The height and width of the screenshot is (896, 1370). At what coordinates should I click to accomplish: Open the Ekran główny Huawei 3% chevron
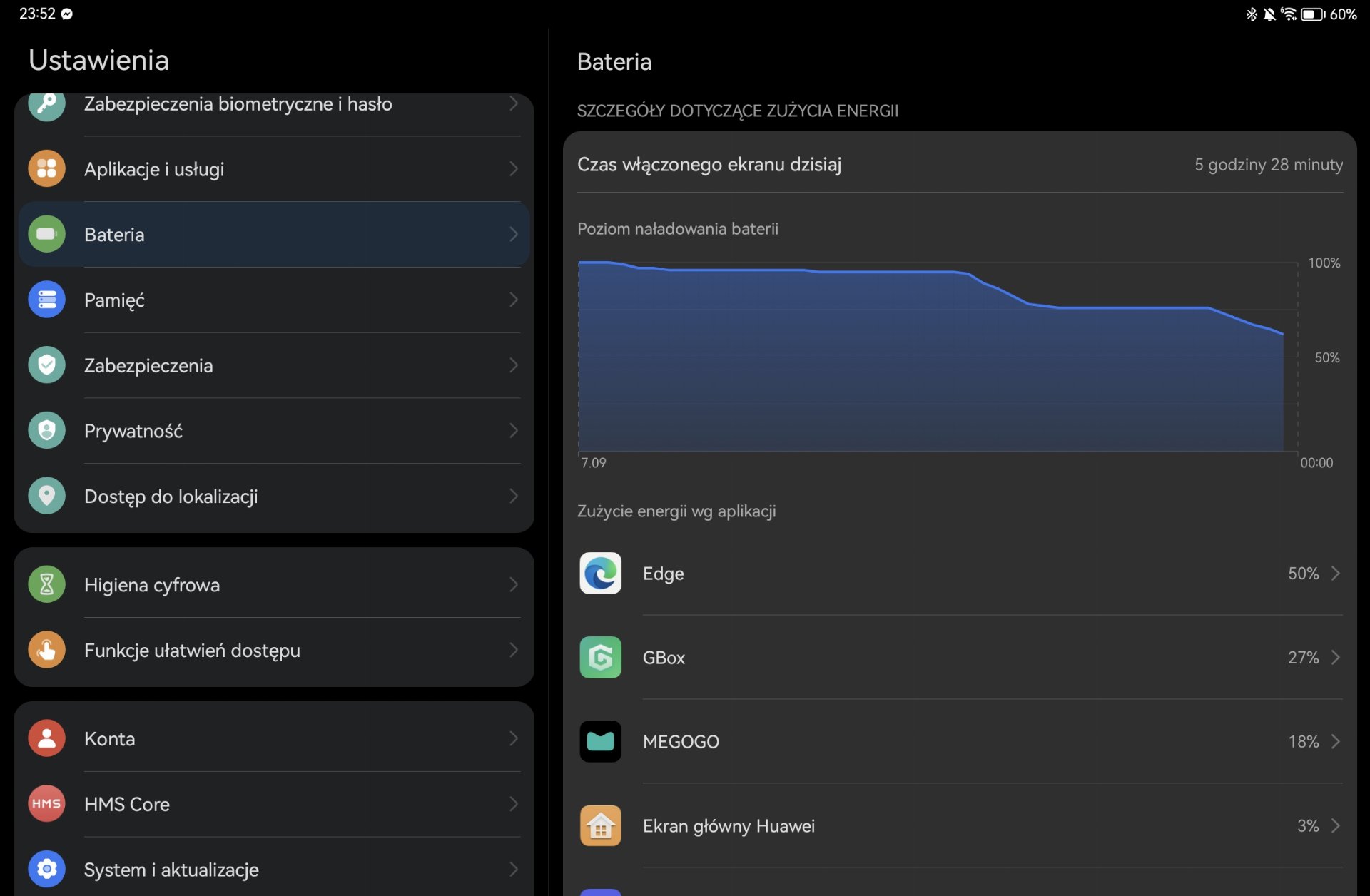coord(1336,825)
